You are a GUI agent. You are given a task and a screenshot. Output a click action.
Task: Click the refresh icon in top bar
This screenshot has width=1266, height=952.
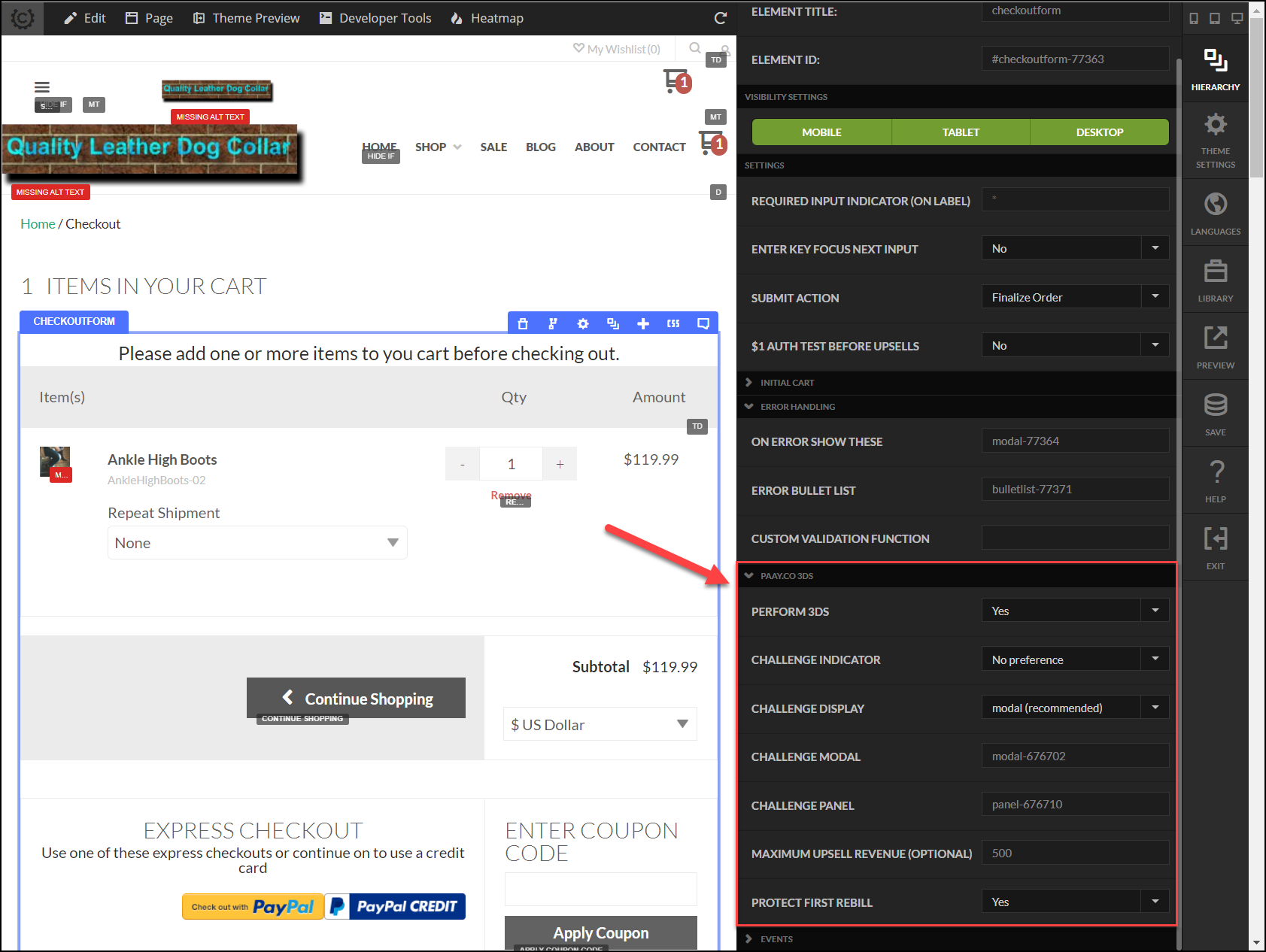[720, 18]
